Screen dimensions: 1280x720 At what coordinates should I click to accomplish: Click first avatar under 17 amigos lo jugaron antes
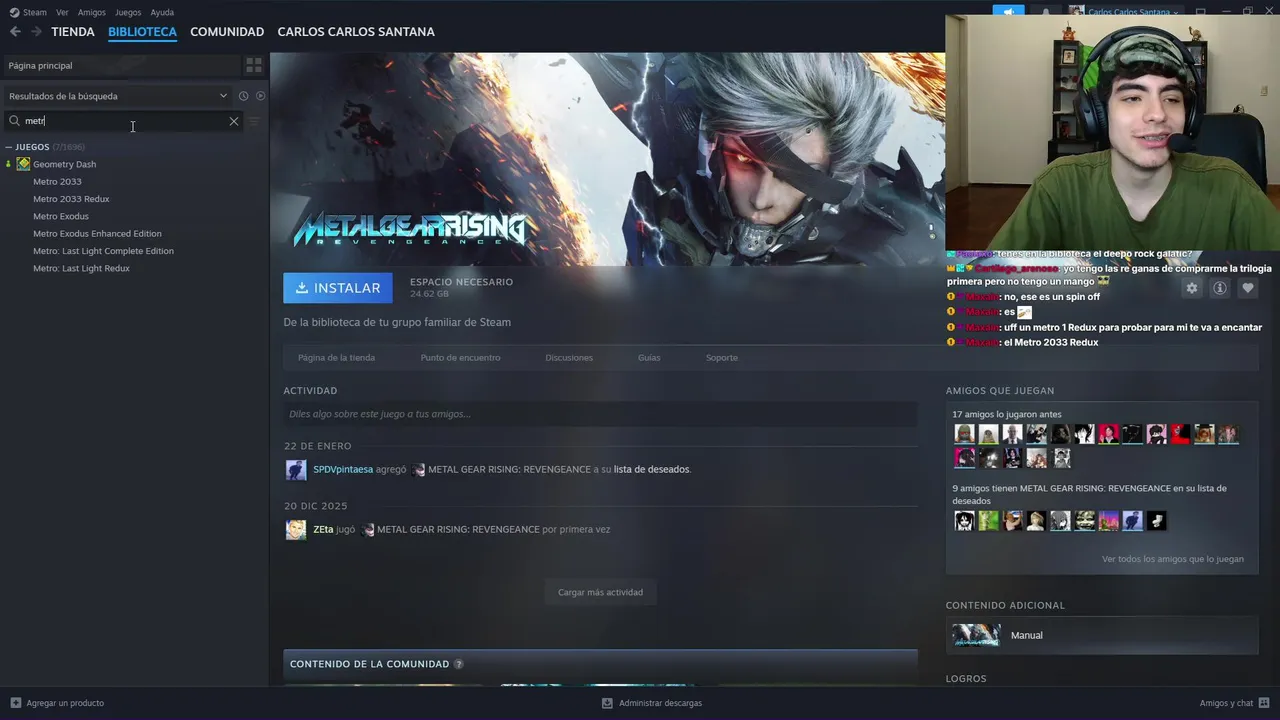[x=964, y=434]
